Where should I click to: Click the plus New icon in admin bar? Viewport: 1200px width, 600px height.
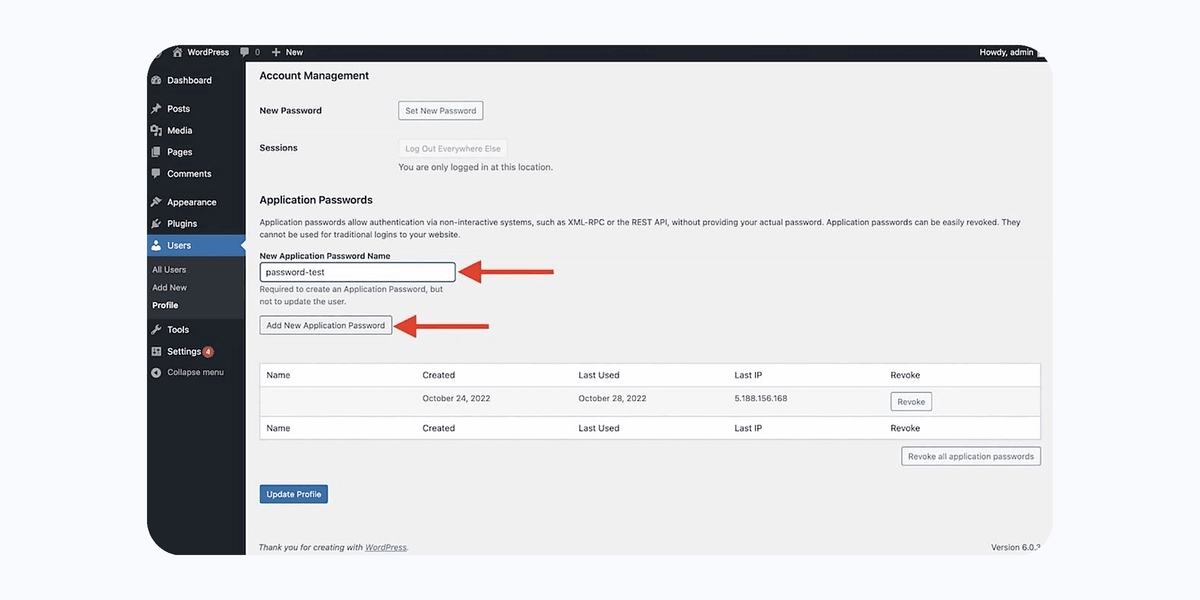(276, 52)
